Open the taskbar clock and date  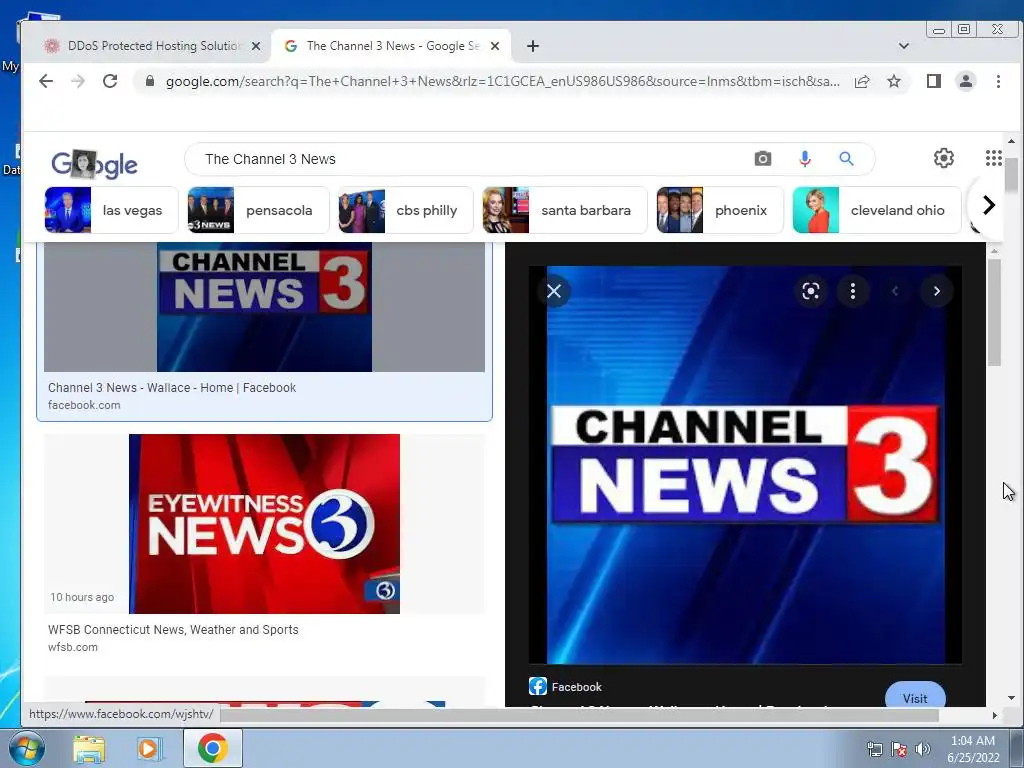[x=973, y=749]
